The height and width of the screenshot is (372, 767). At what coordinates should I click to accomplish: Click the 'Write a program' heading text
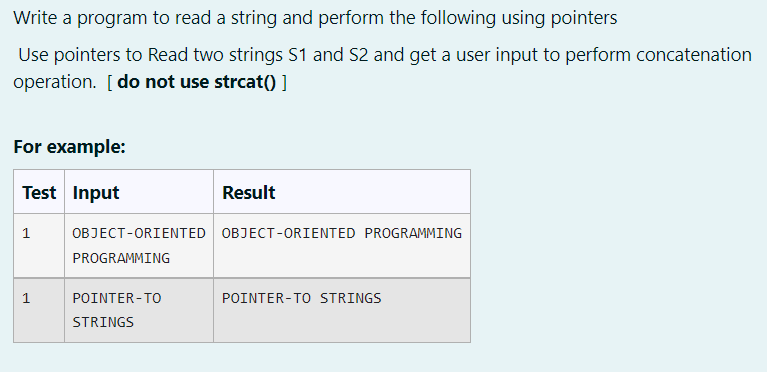coord(315,18)
